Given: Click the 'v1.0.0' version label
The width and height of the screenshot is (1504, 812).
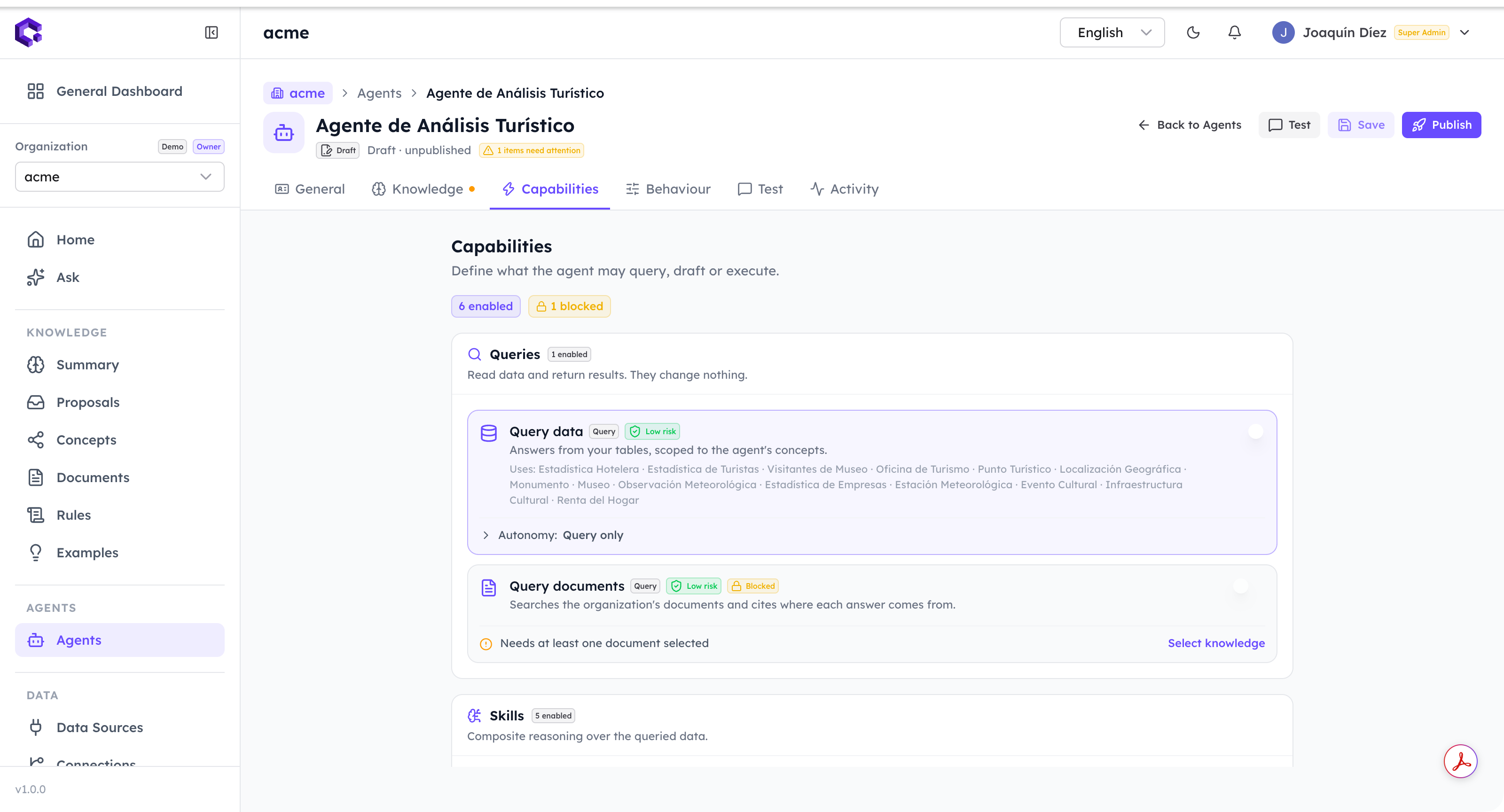Looking at the screenshot, I should pos(31,789).
